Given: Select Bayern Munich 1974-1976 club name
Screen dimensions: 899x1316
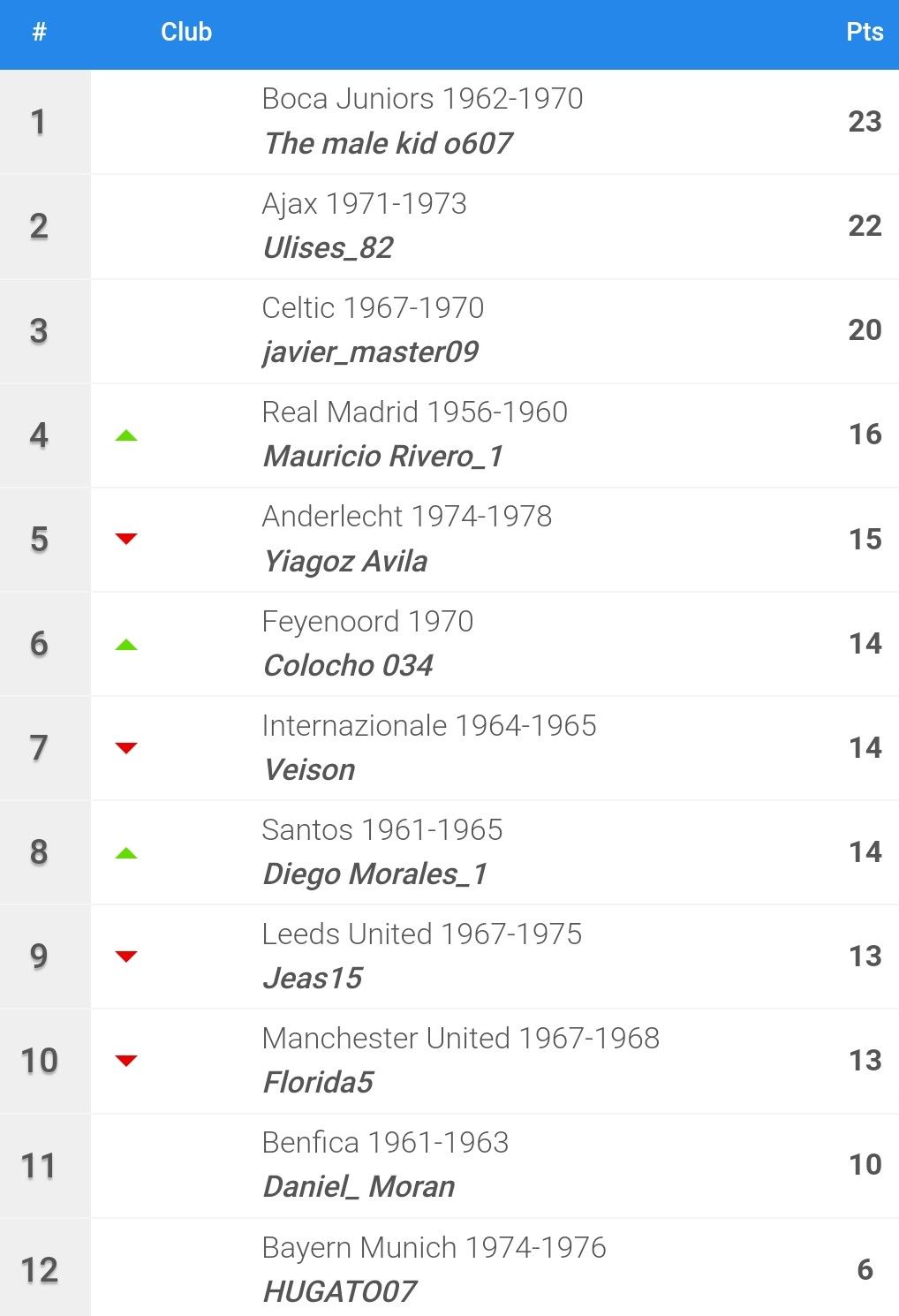Looking at the screenshot, I should (434, 1247).
